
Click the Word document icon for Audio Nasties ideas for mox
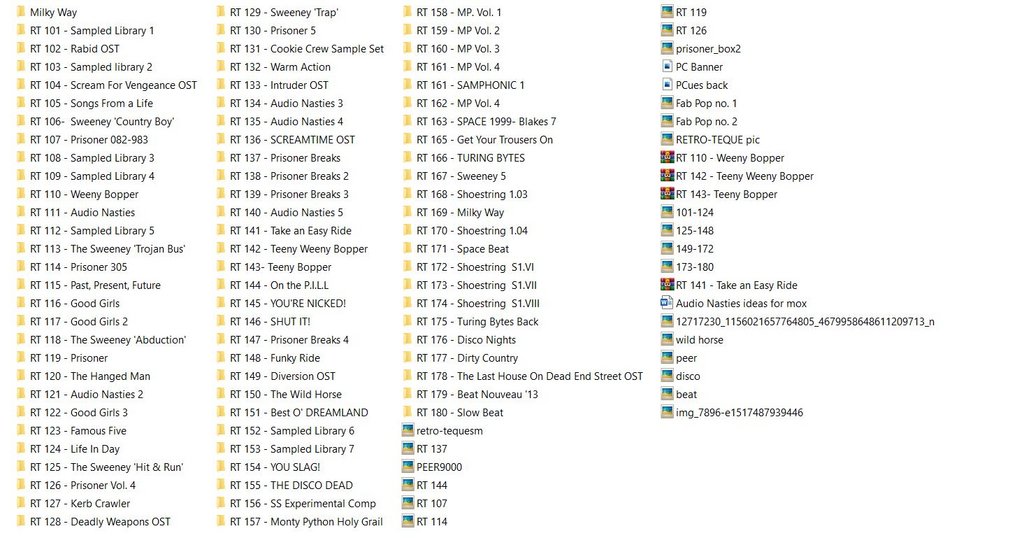pyautogui.click(x=667, y=303)
